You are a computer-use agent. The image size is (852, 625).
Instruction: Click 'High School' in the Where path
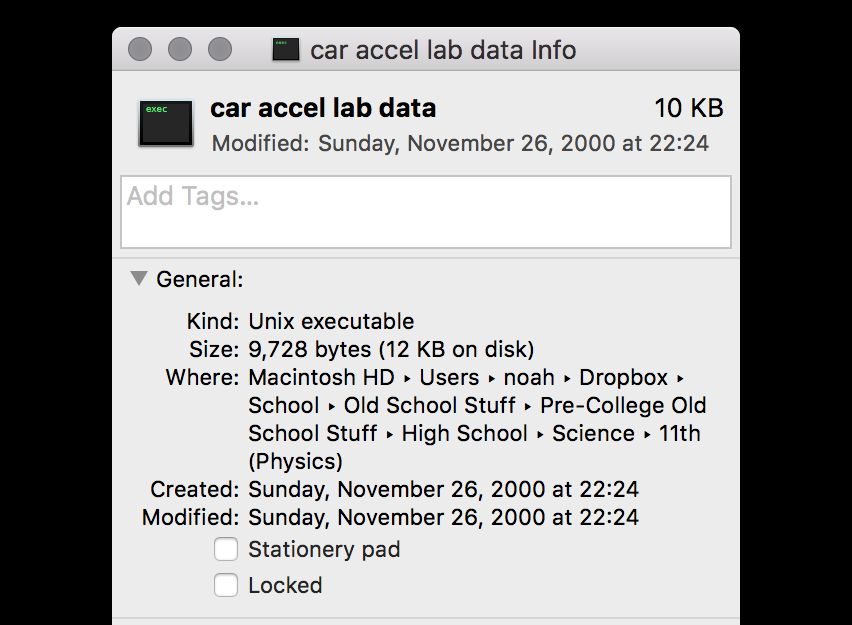pyautogui.click(x=464, y=433)
